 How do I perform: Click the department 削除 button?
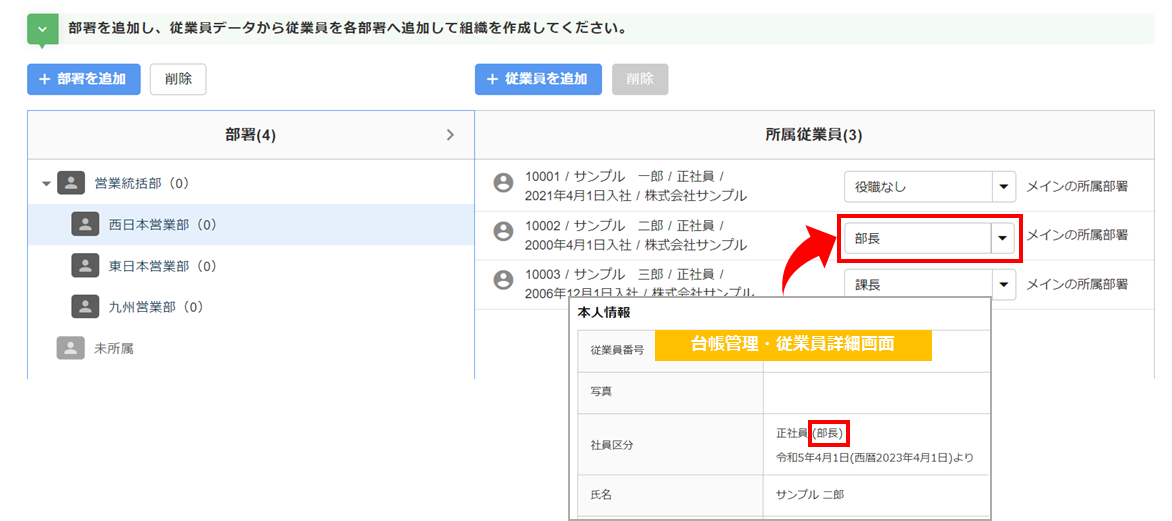coord(178,79)
